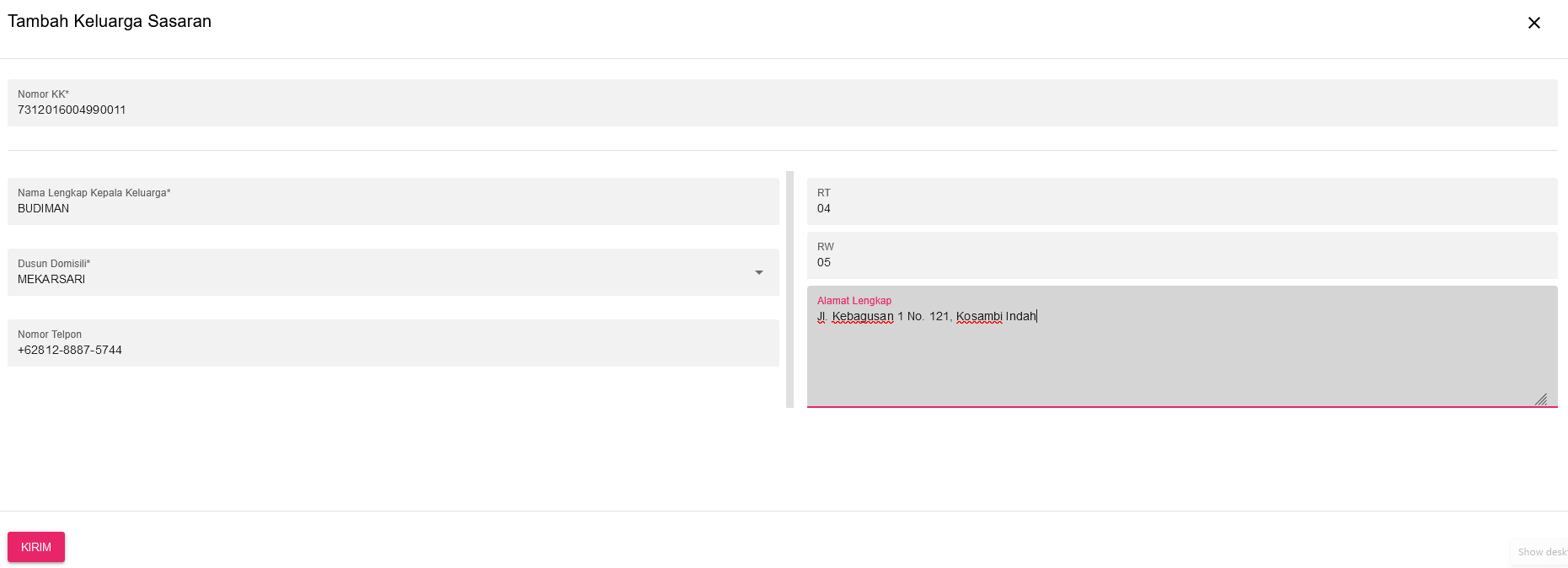1568x568 pixels.
Task: Open the Dusun Domisili dropdown
Action: [393, 272]
